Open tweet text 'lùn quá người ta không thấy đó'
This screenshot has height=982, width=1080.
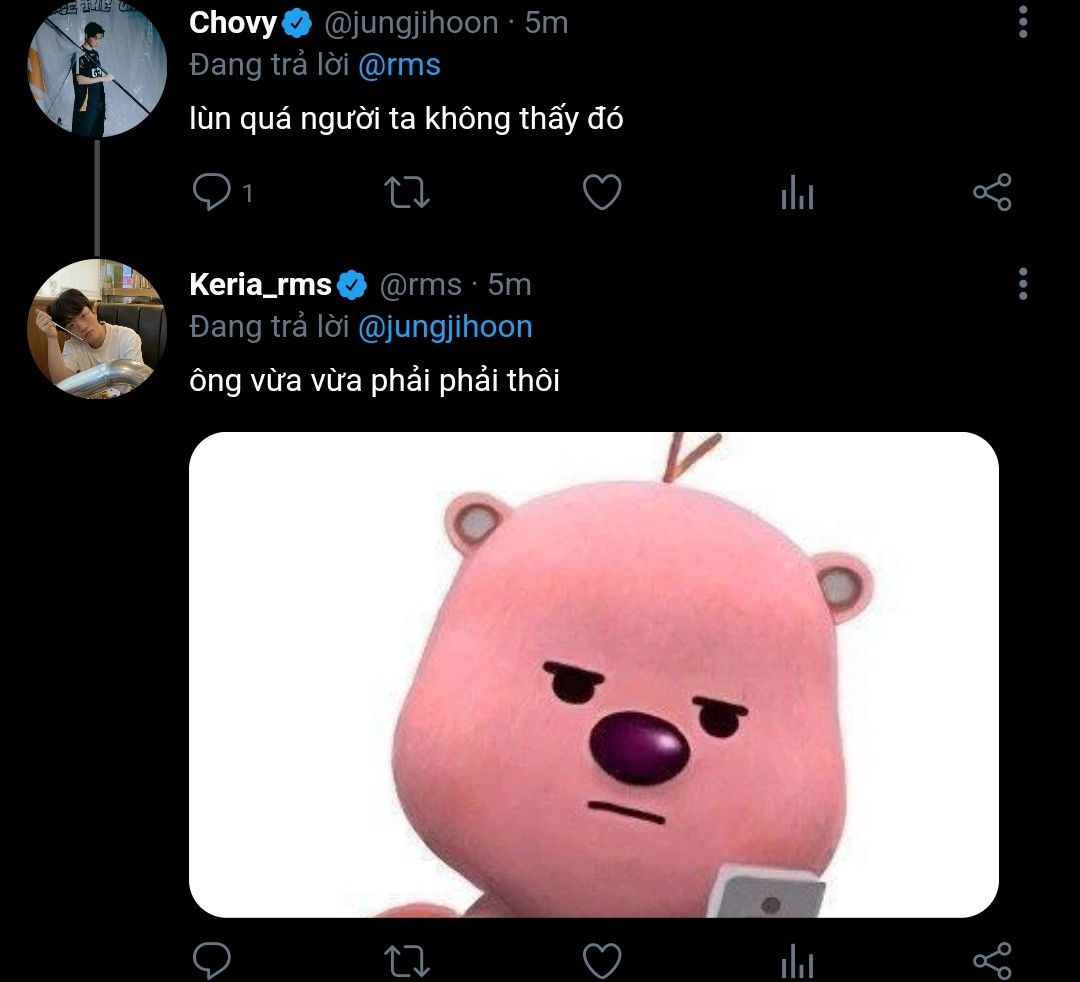tap(406, 118)
